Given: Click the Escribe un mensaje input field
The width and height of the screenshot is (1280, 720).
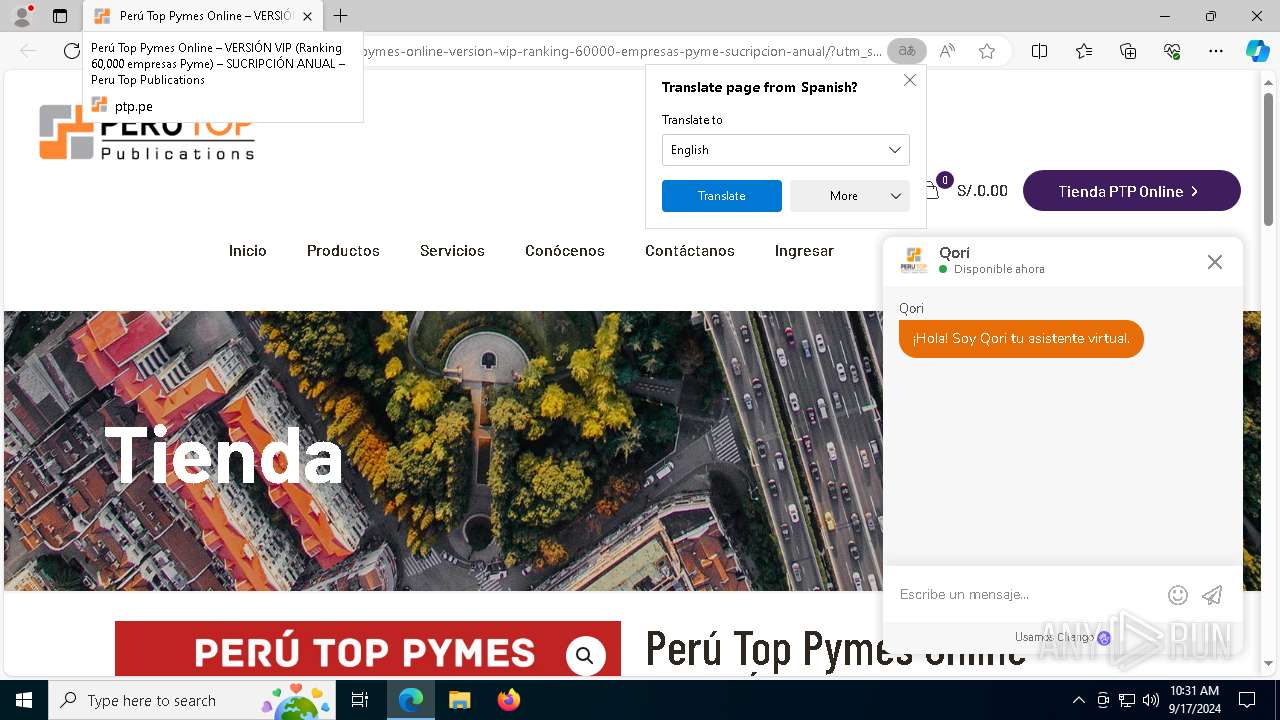Looking at the screenshot, I should pyautogui.click(x=1026, y=595).
